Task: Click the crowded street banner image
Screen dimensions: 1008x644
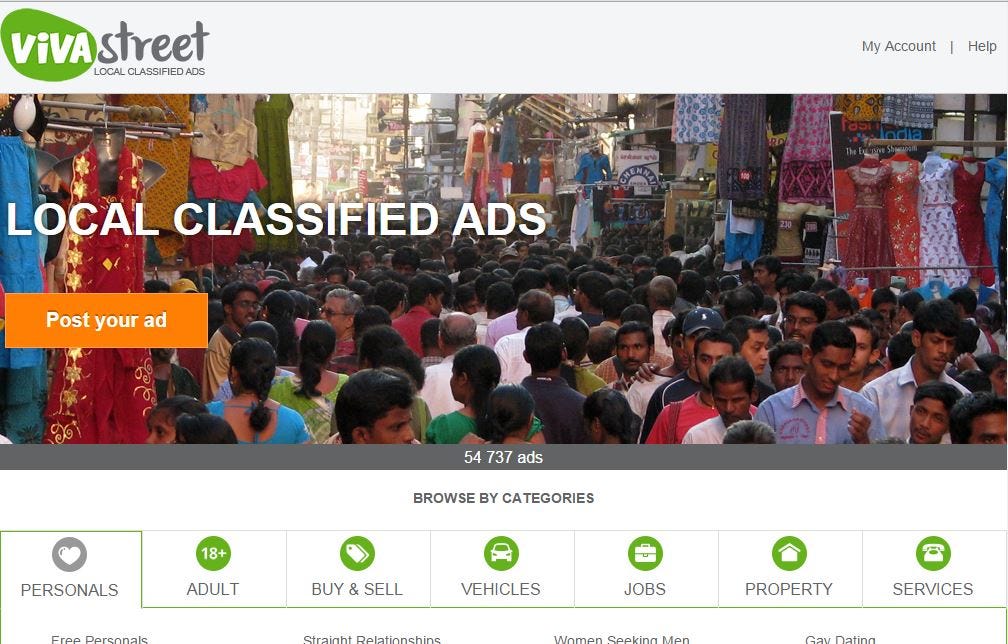Action: pos(504,269)
